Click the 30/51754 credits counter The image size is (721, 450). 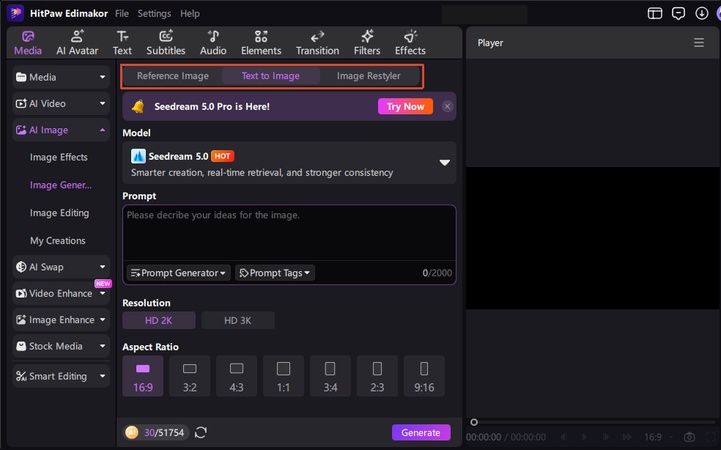point(164,433)
